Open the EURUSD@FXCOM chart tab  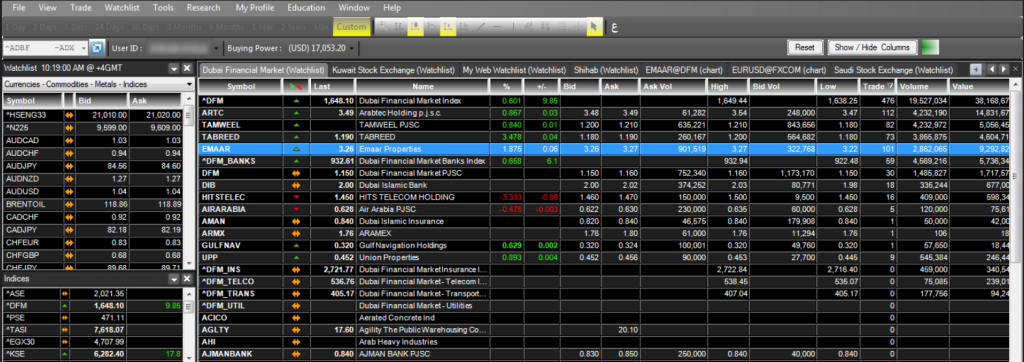778,69
